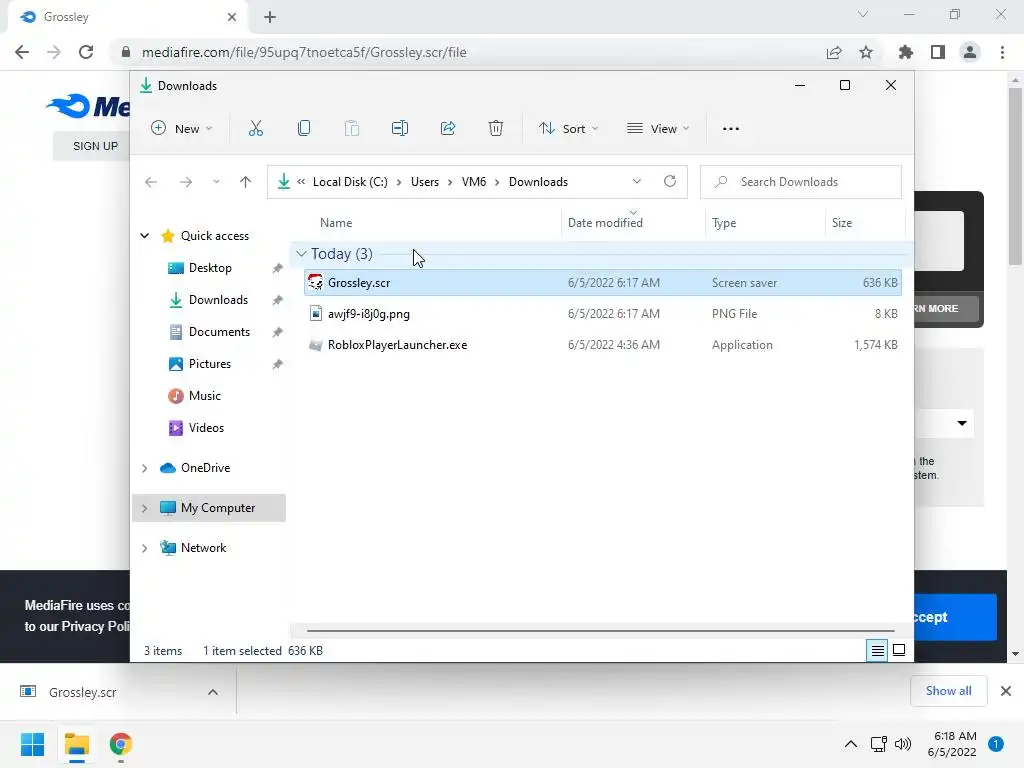Open the Chrome profile avatar
The width and height of the screenshot is (1024, 768).
click(970, 52)
